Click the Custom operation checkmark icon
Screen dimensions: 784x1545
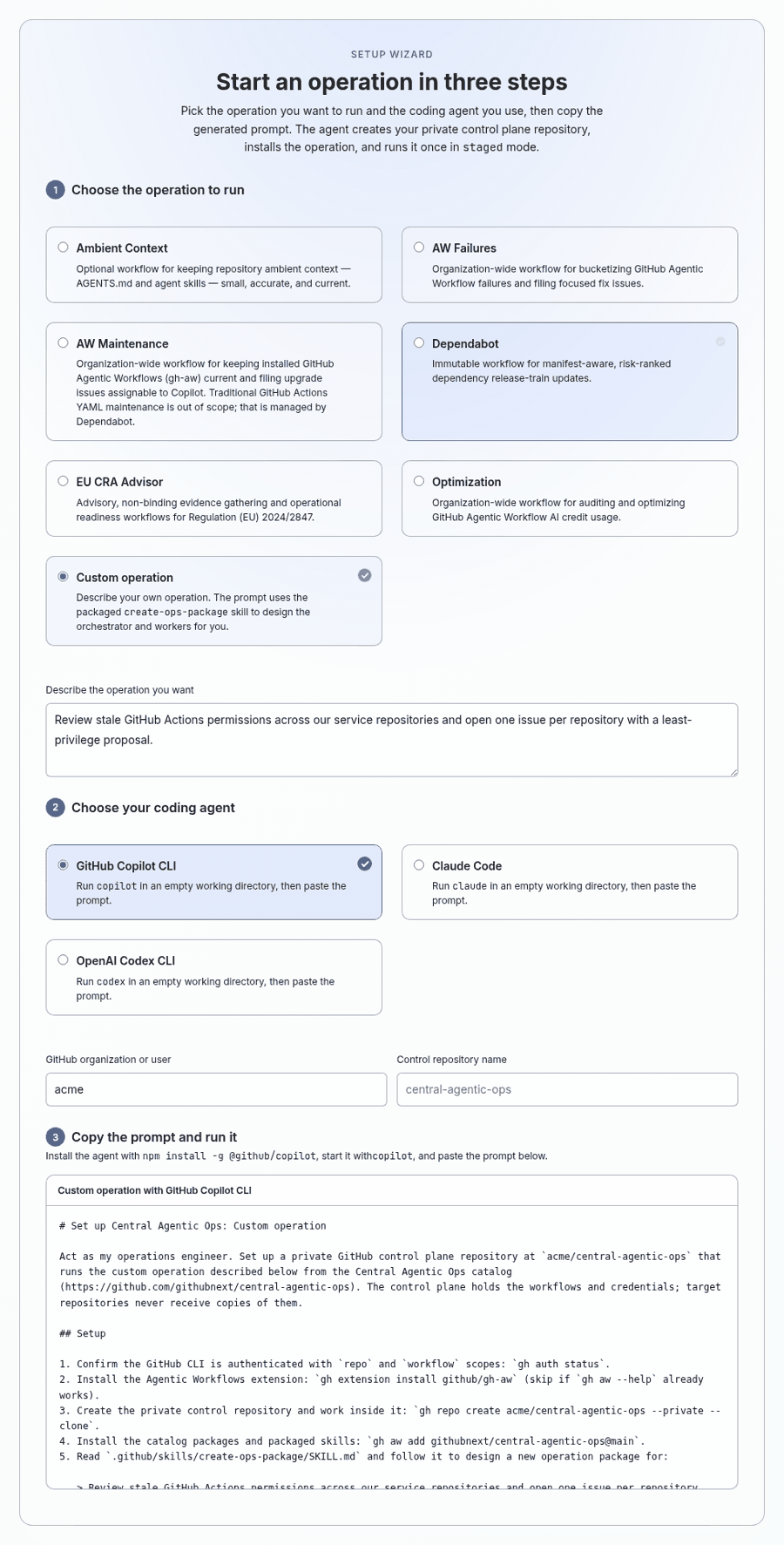point(364,575)
